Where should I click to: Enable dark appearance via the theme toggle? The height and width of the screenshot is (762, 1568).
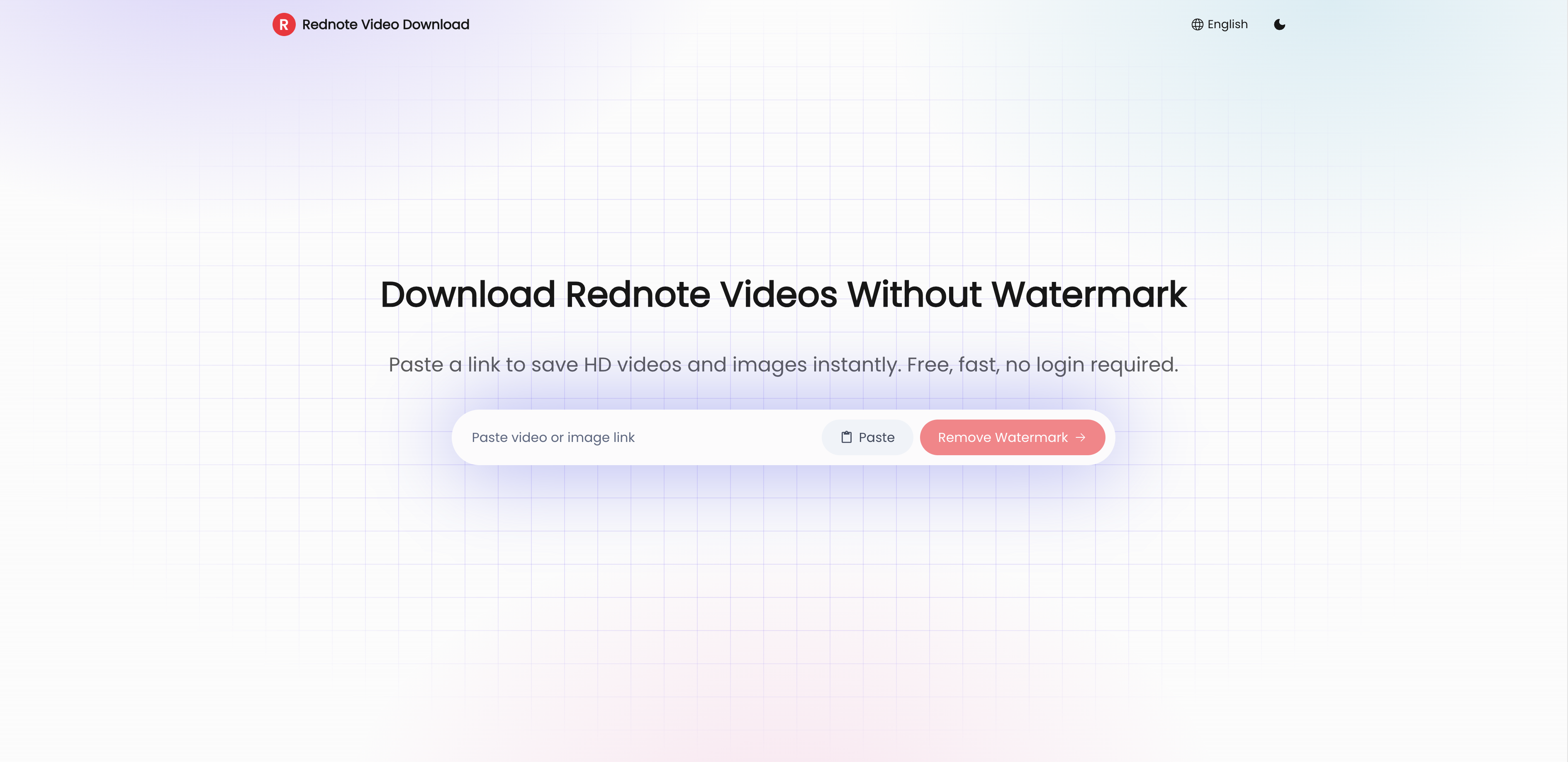point(1279,24)
